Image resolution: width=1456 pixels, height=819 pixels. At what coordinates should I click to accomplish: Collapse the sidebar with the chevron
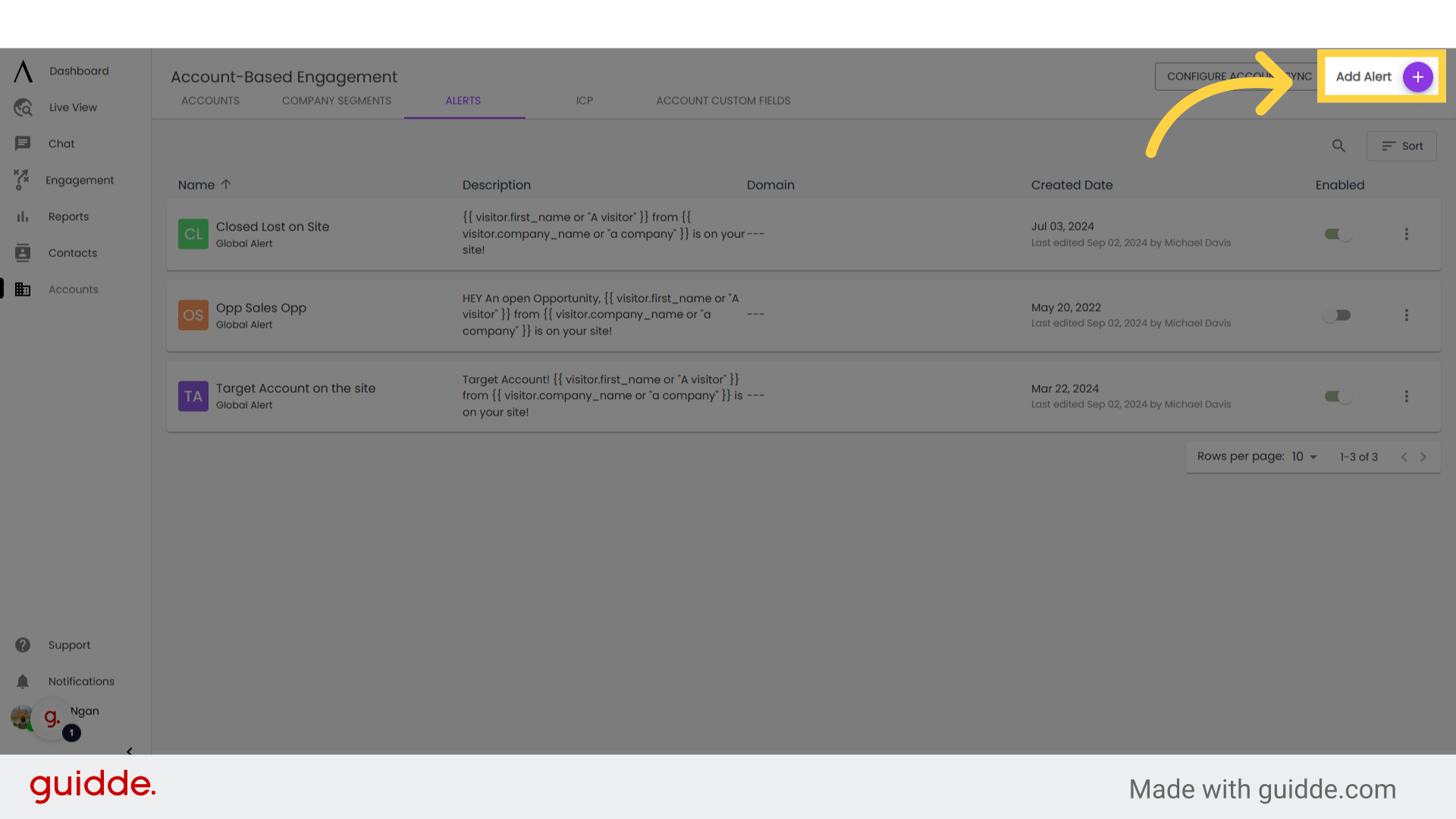(130, 752)
